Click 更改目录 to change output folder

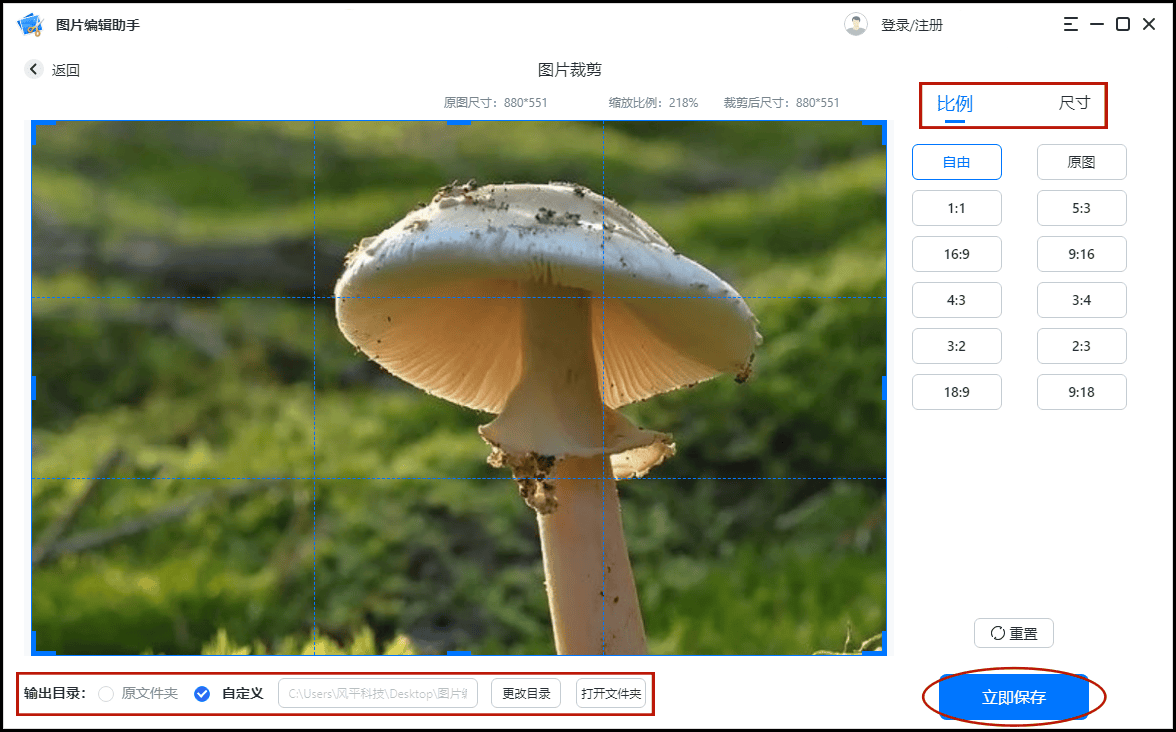click(x=525, y=693)
